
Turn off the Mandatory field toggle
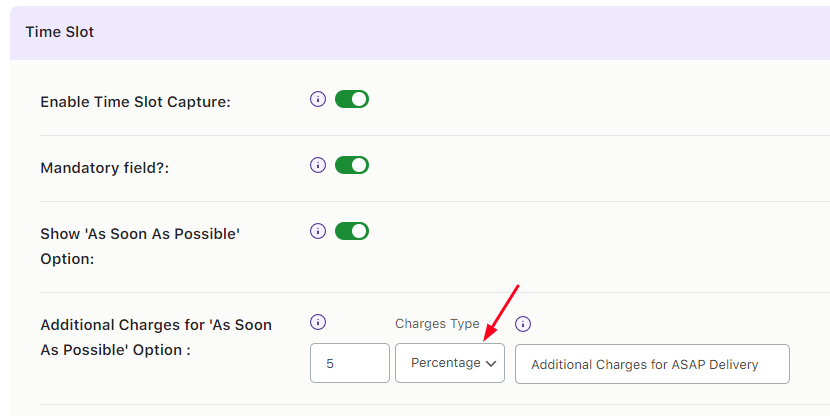352,165
